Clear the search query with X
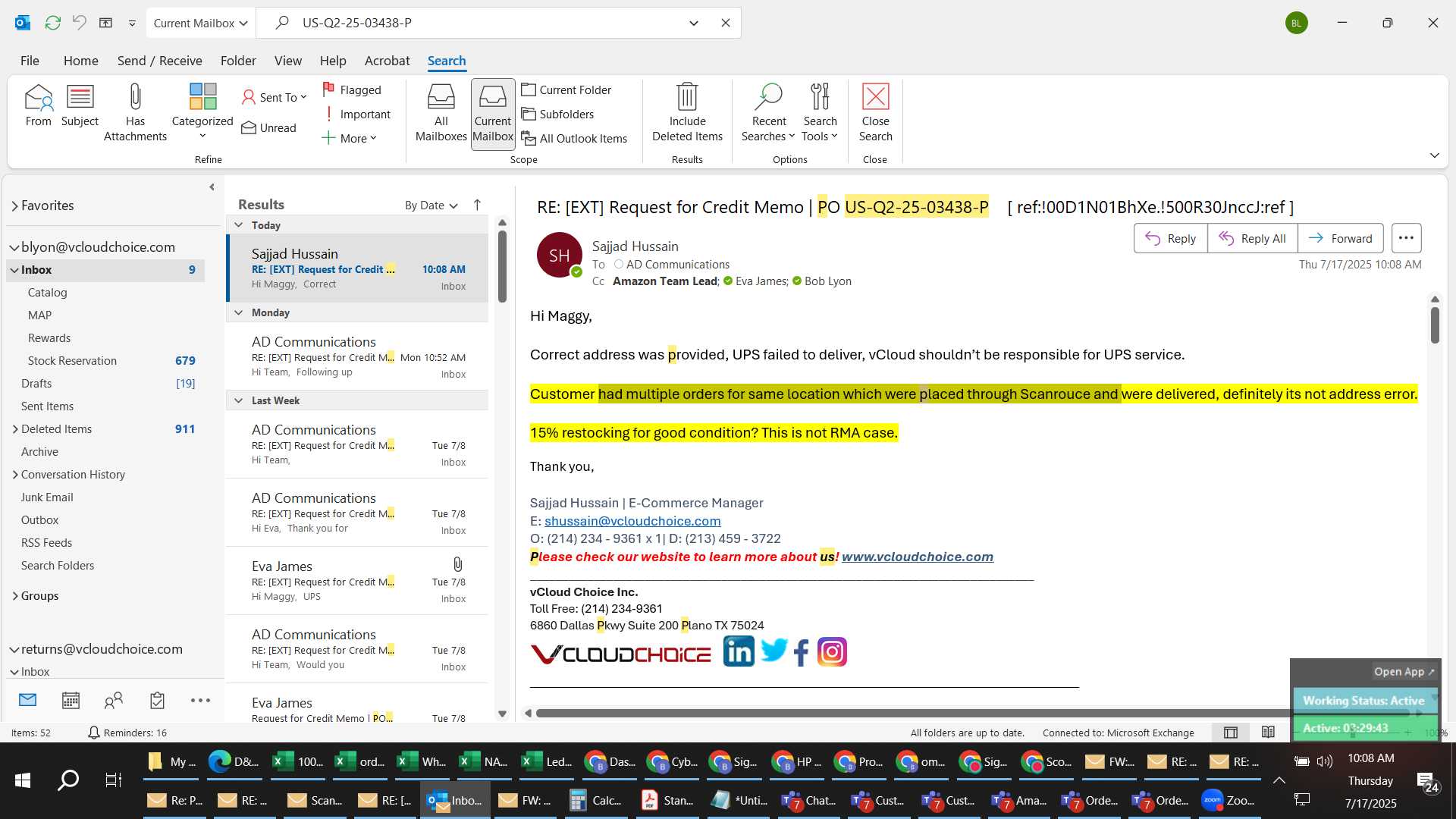The width and height of the screenshot is (1456, 819). 725,23
